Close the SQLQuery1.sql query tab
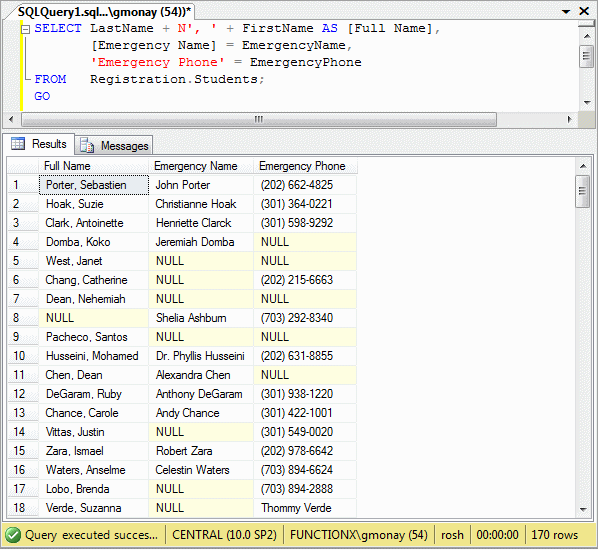This screenshot has width=598, height=550. (x=584, y=11)
